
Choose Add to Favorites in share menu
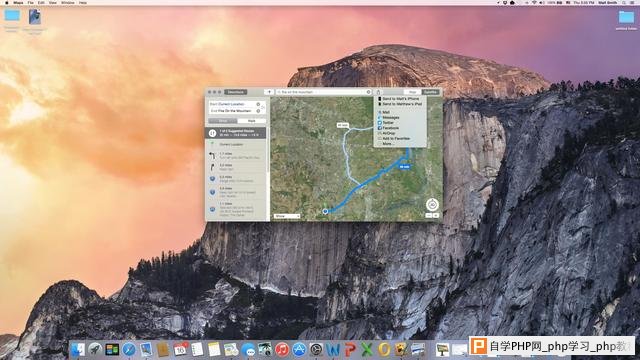point(400,138)
